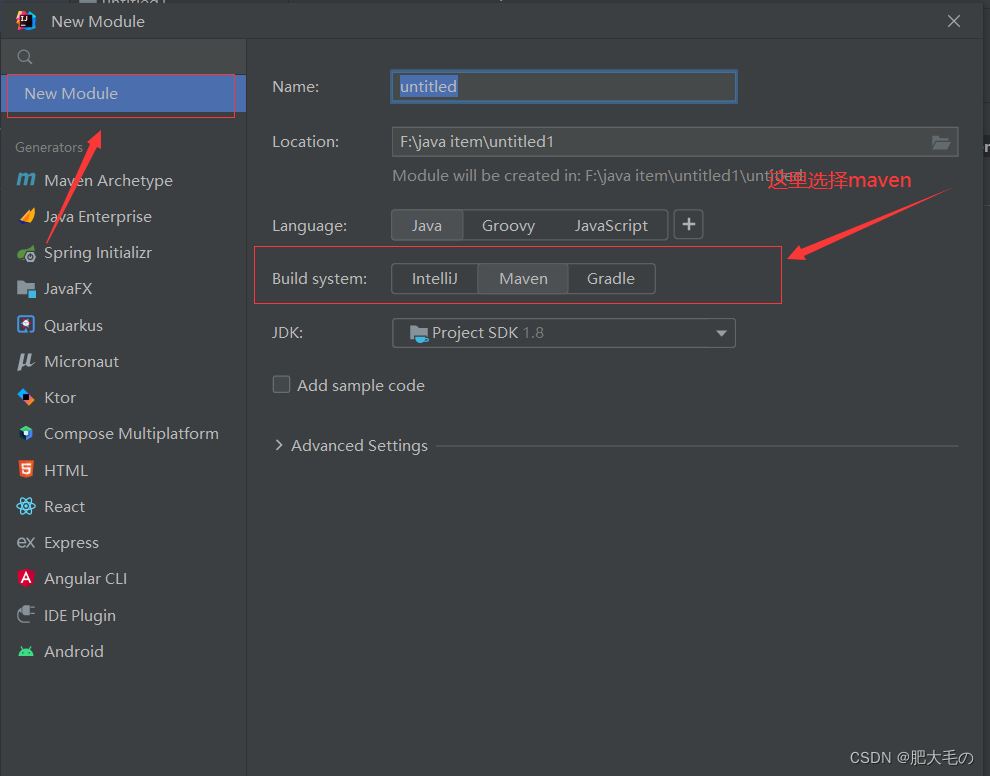Click the HTML5 shield icon

click(26, 470)
